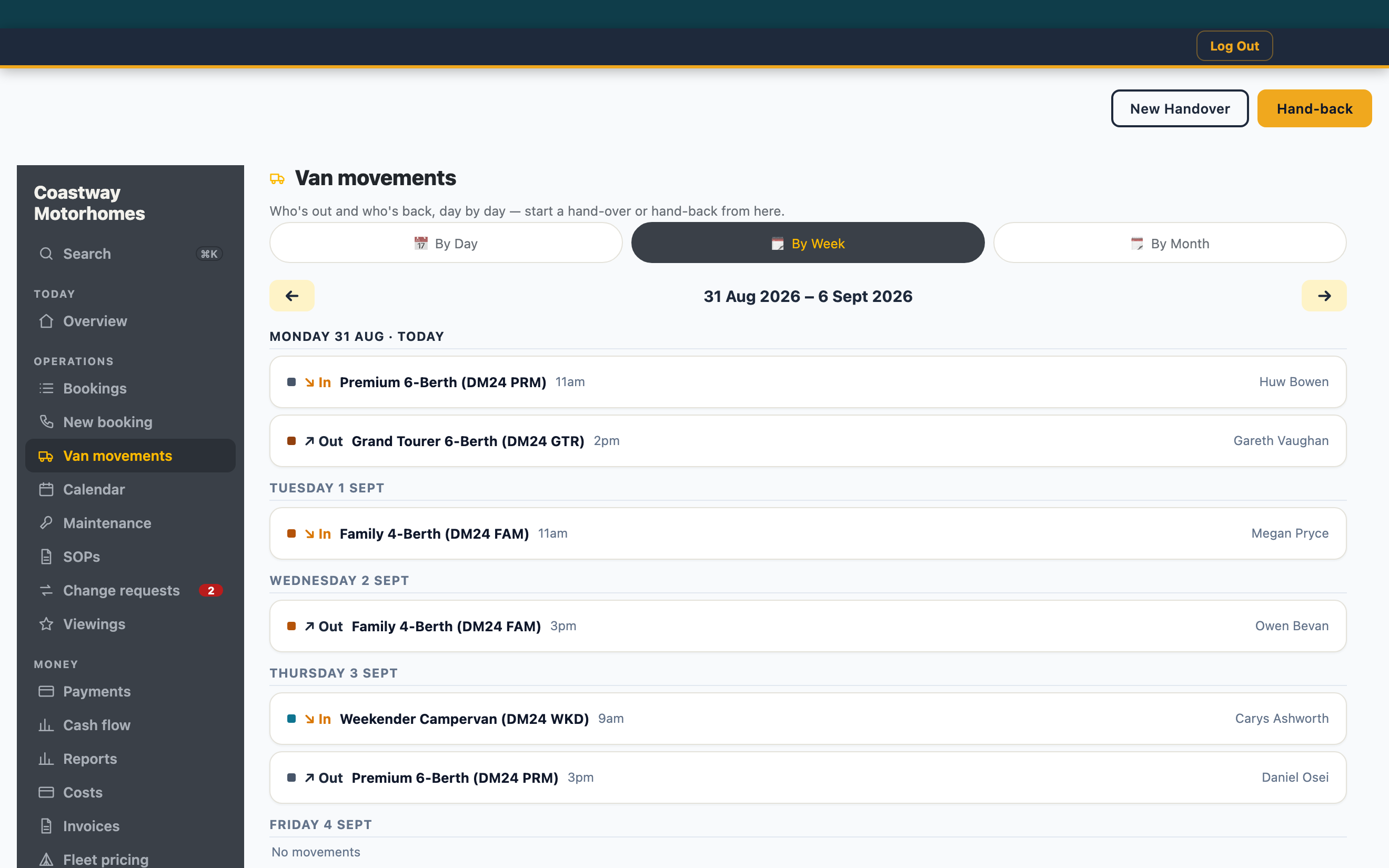The width and height of the screenshot is (1389, 868).
Task: Open the Change requests badge showing 2
Action: 210,590
